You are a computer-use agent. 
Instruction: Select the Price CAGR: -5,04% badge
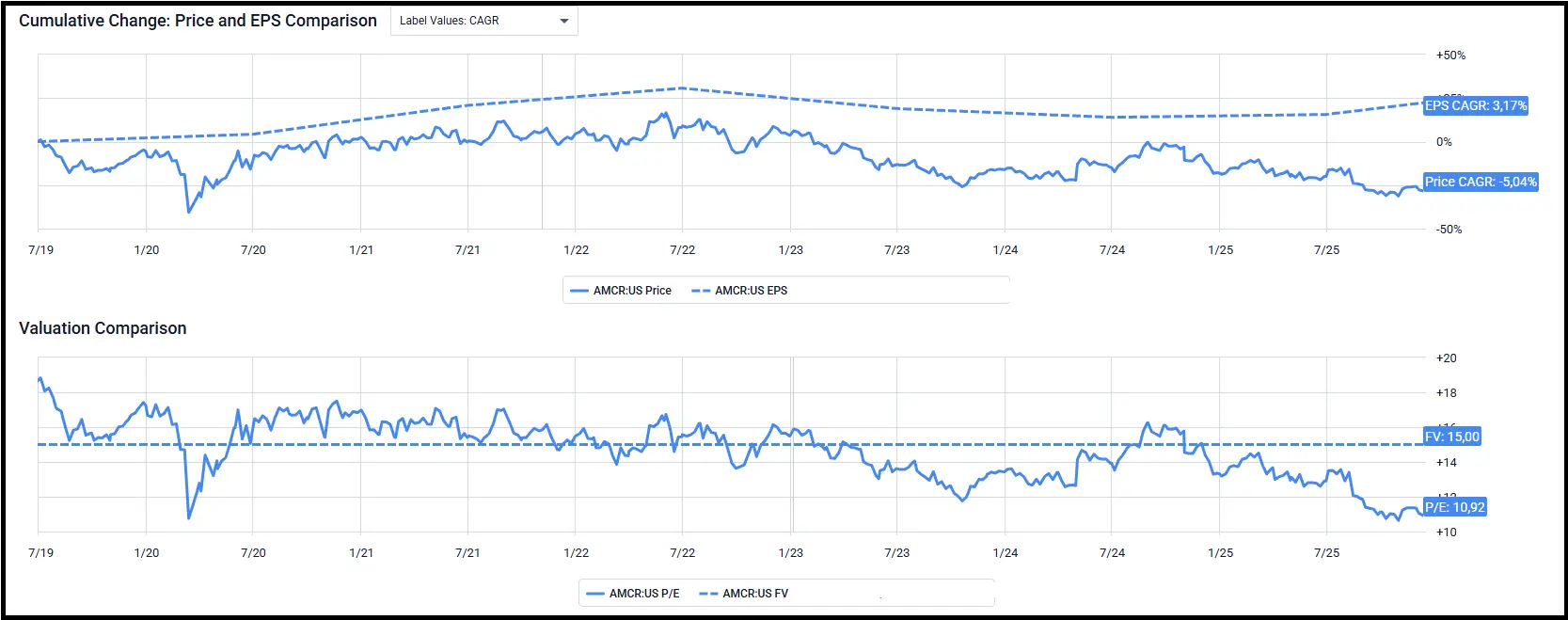pyautogui.click(x=1480, y=182)
